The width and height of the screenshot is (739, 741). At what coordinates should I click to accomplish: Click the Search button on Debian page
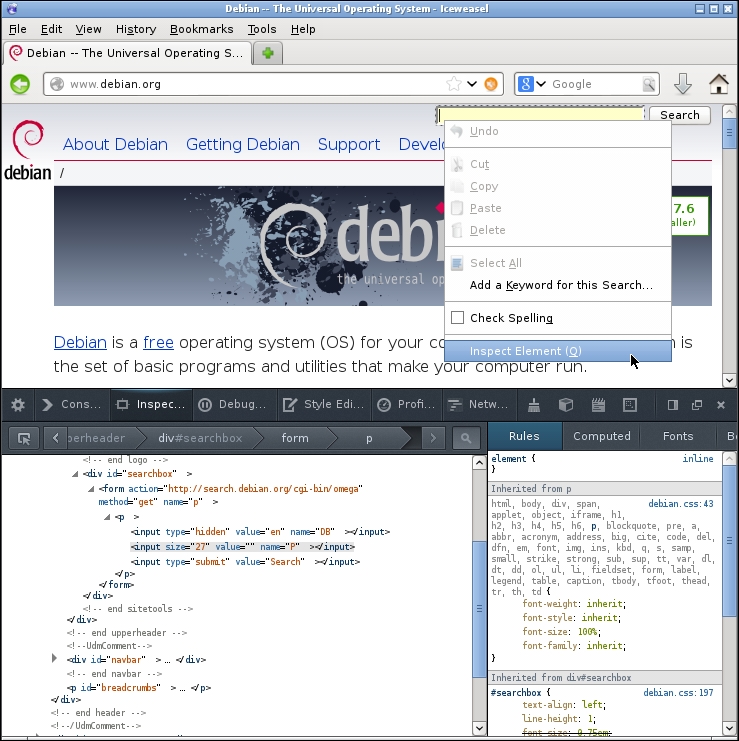pyautogui.click(x=679, y=115)
